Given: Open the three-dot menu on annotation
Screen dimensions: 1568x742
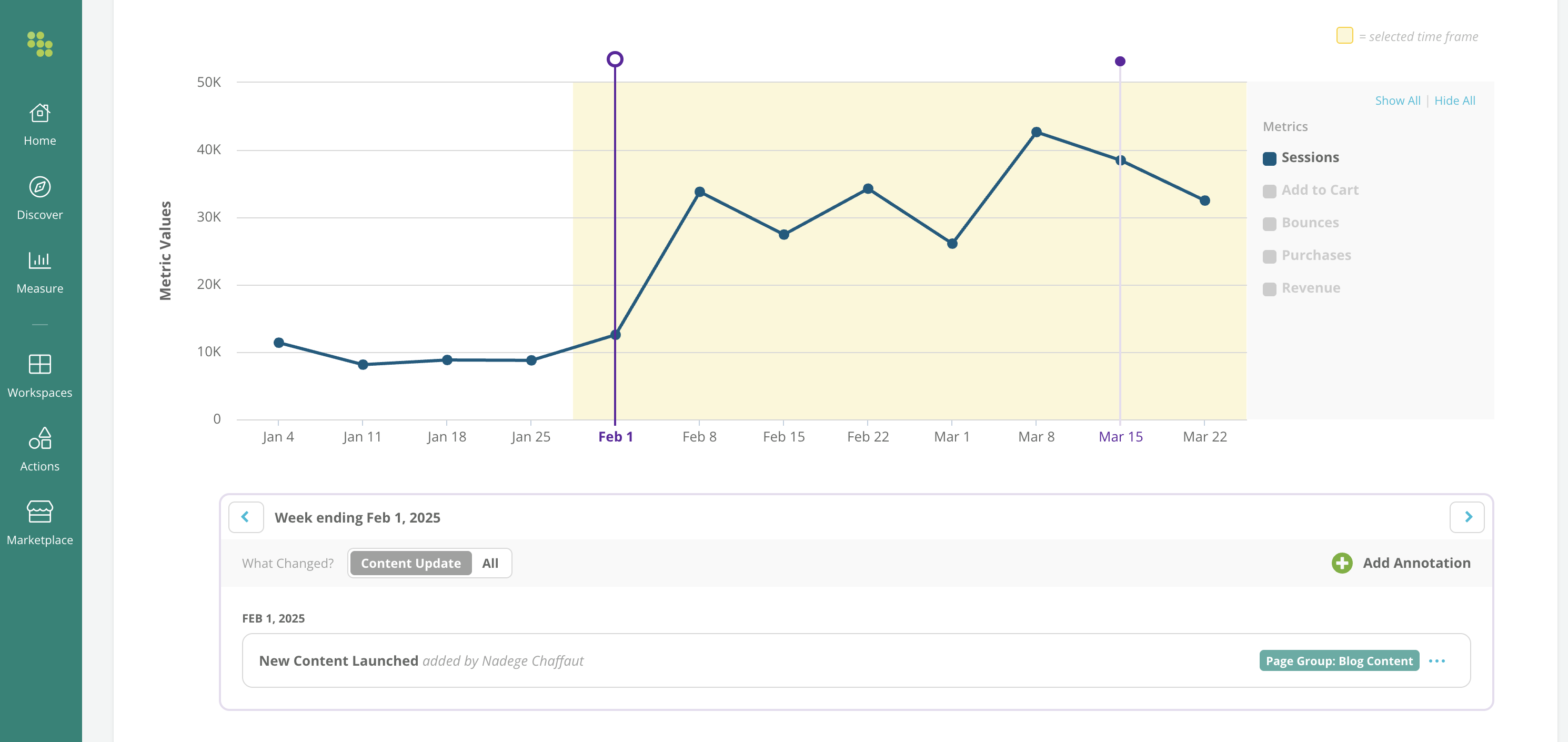Looking at the screenshot, I should coord(1436,661).
